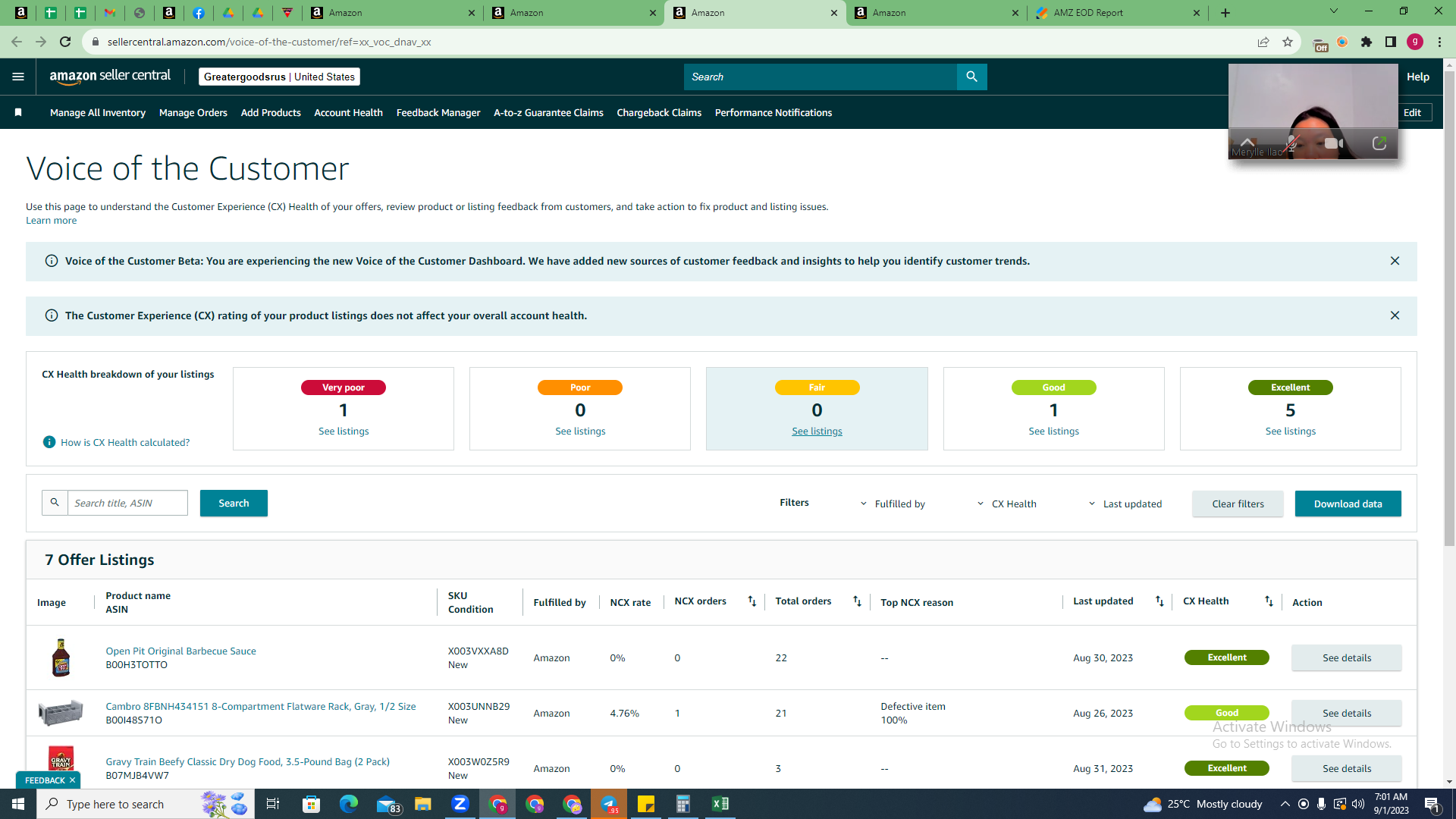
Task: Expand the Fulfilled by filter dropdown
Action: (893, 504)
